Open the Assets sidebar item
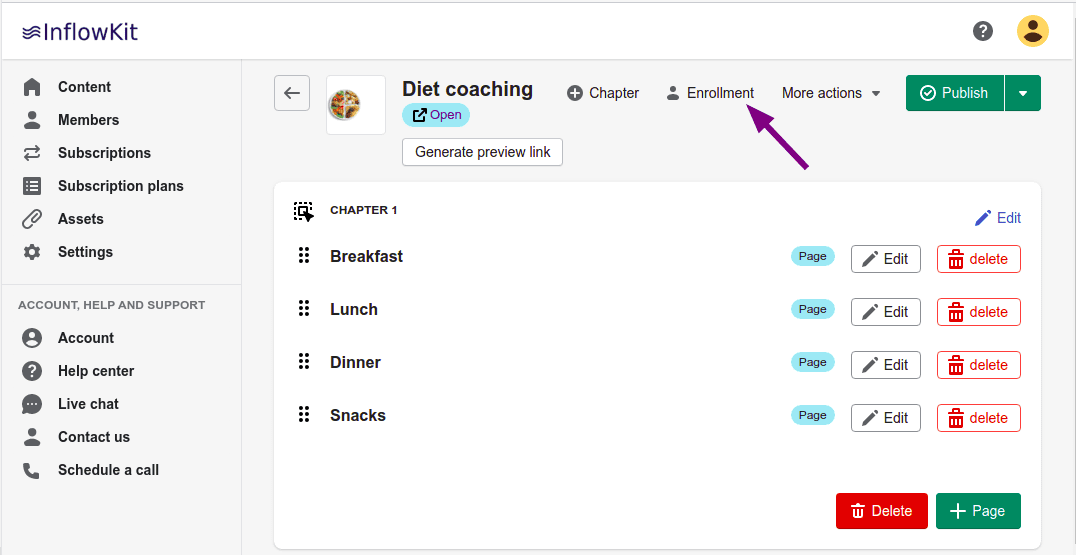 [x=80, y=219]
